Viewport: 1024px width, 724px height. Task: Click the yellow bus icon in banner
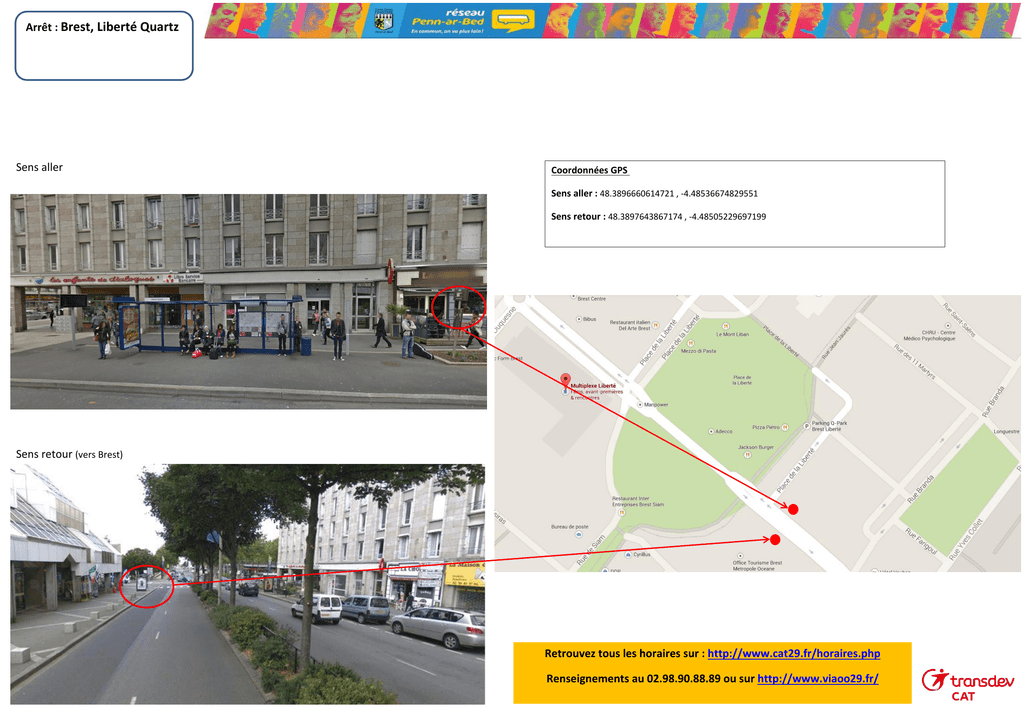pos(513,21)
